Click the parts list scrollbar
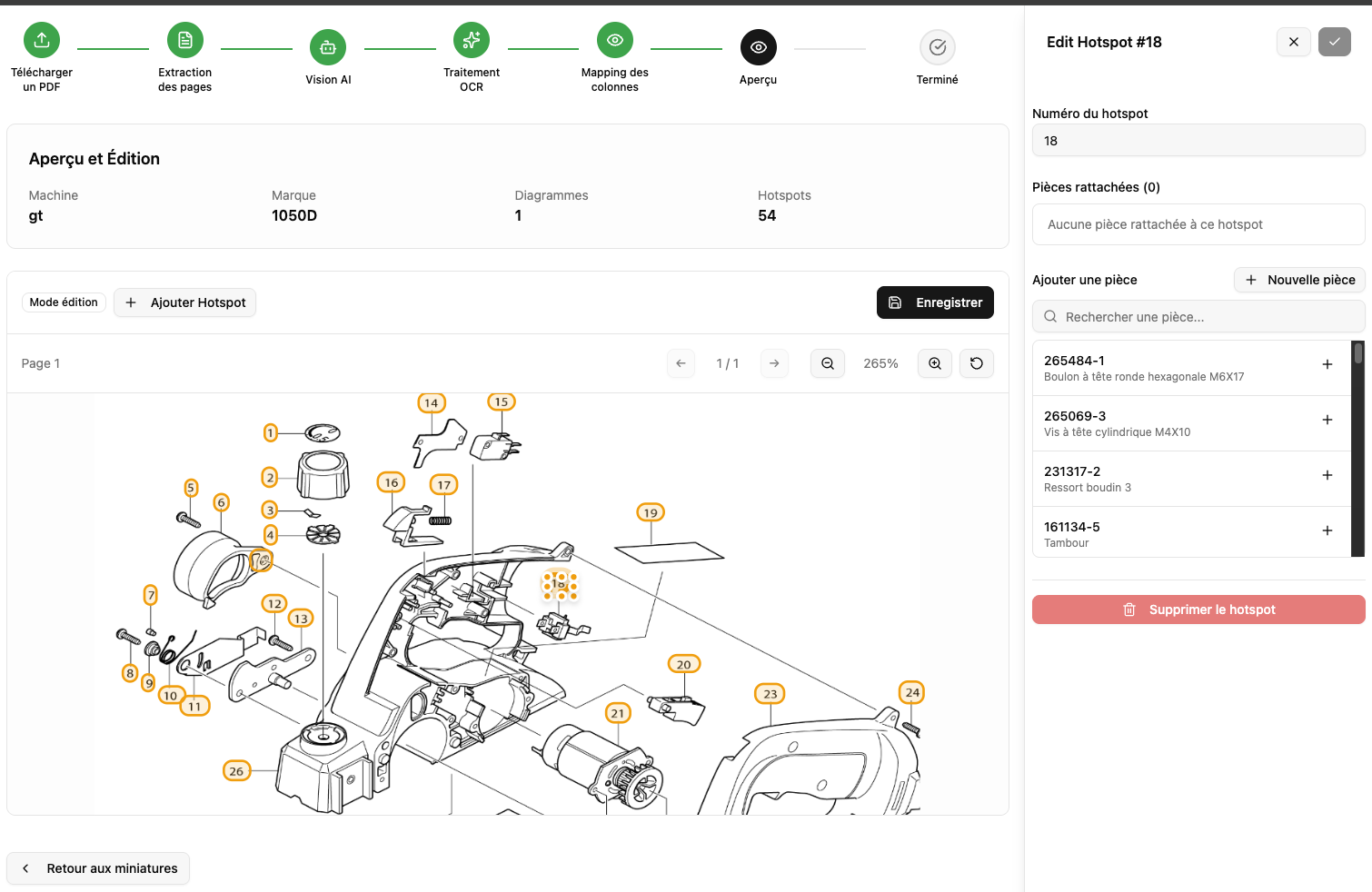This screenshot has width=1372, height=892. pyautogui.click(x=1357, y=354)
